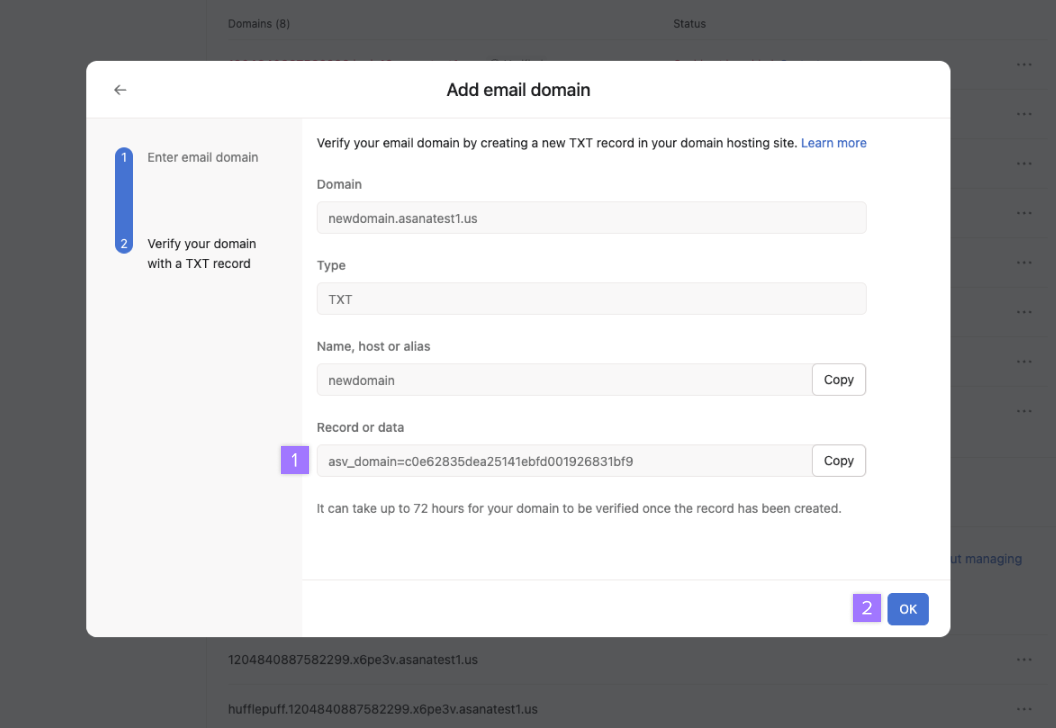Copy the newdomain host name value
Screen dimensions: 1056x728
click(838, 380)
